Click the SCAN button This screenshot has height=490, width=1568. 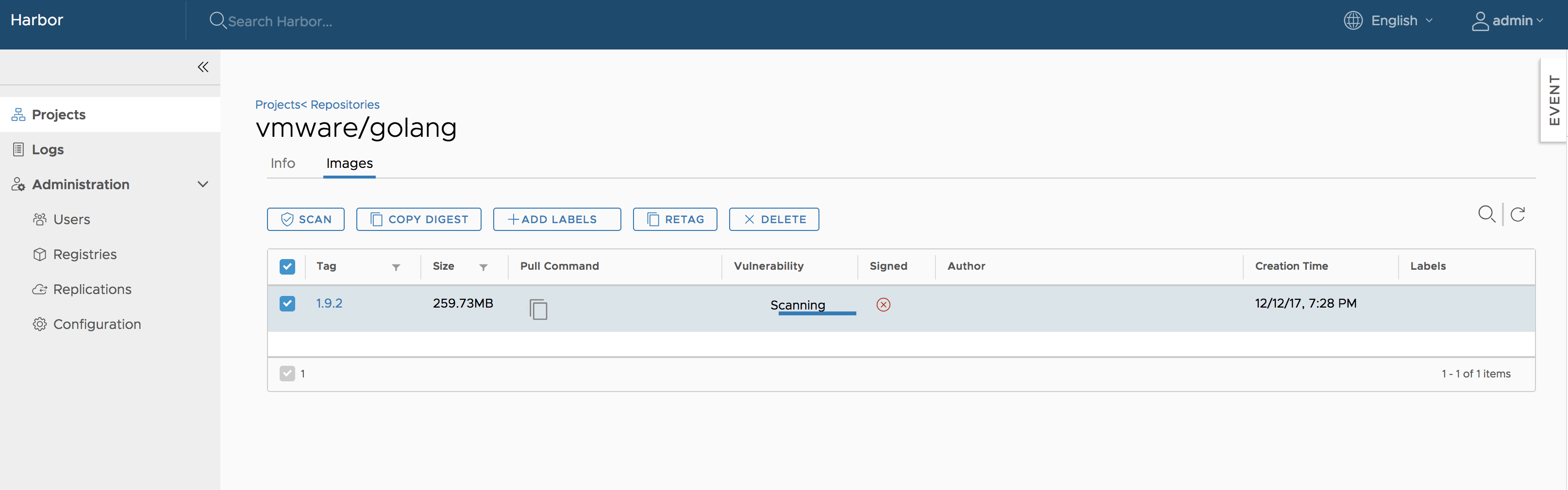[305, 219]
